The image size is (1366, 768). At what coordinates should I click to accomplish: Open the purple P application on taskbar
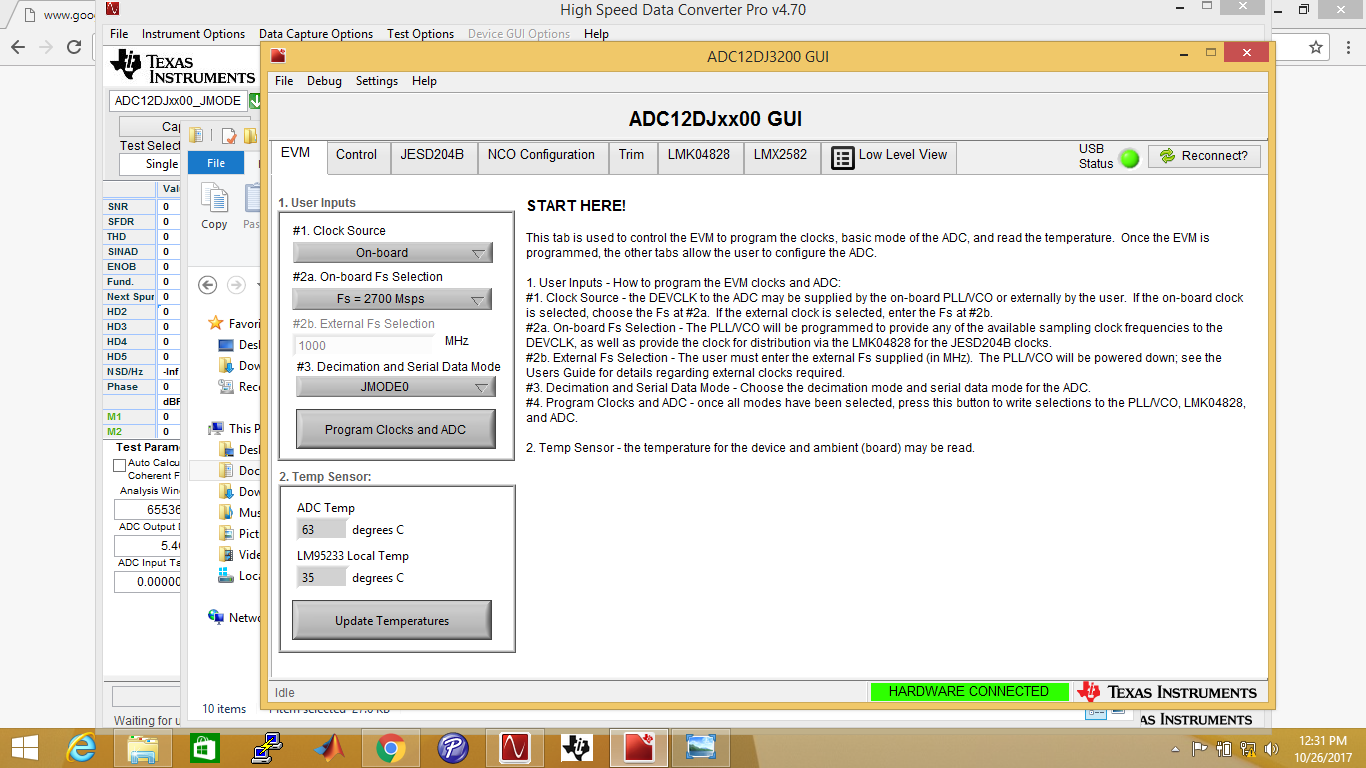pyautogui.click(x=452, y=748)
